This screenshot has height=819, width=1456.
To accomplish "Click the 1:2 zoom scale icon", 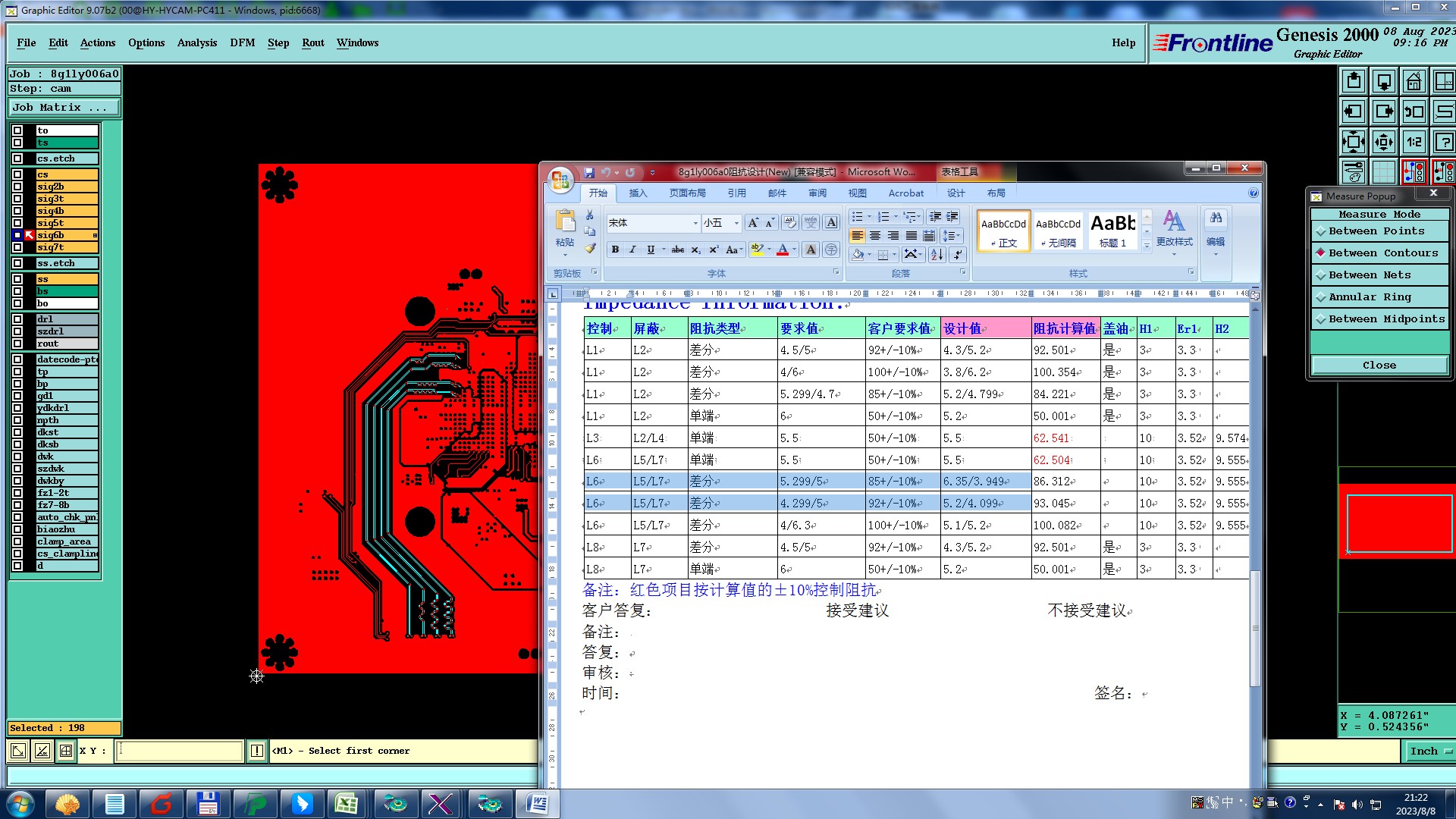I will [1414, 142].
